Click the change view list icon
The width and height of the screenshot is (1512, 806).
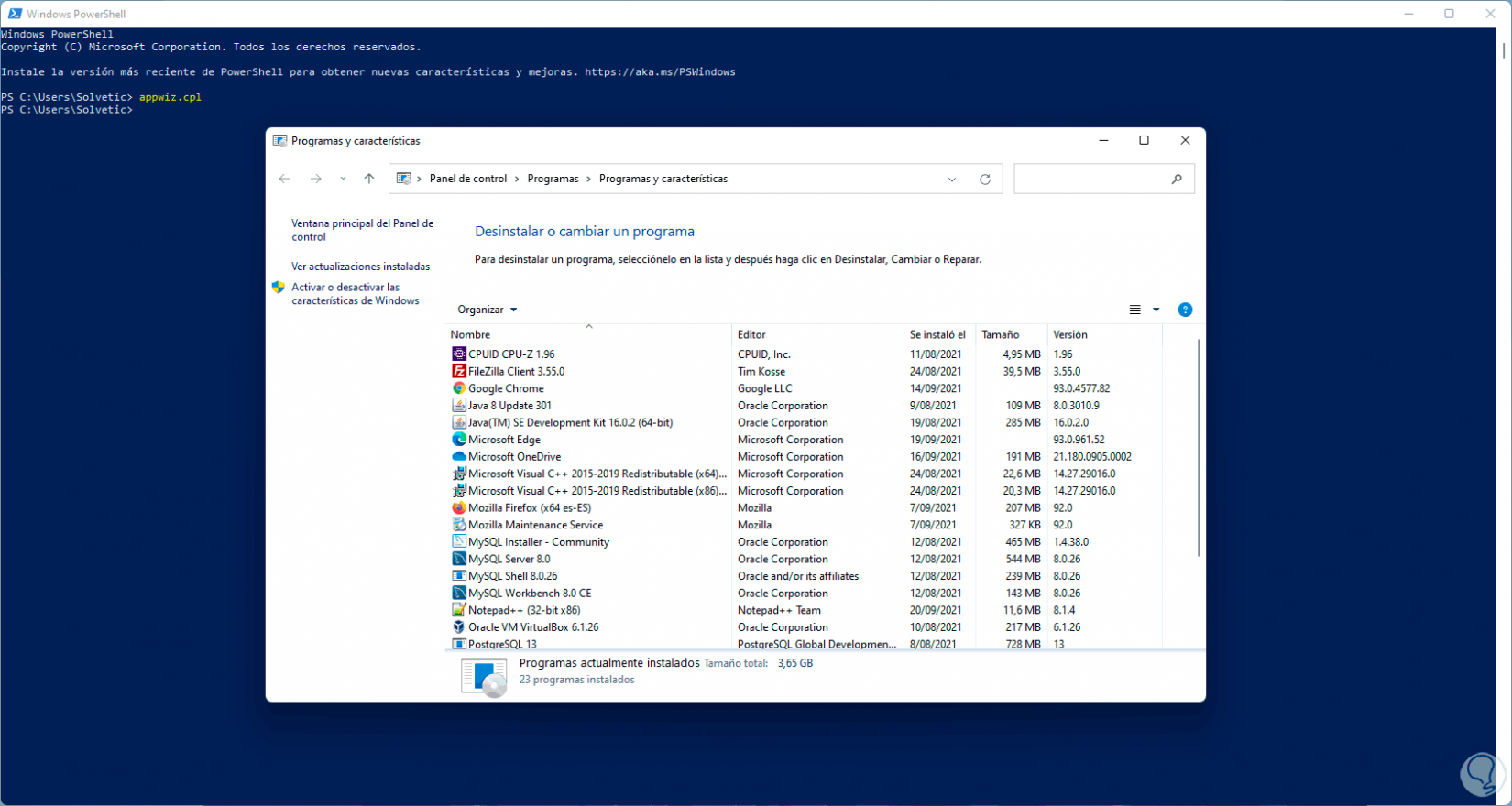click(x=1134, y=310)
